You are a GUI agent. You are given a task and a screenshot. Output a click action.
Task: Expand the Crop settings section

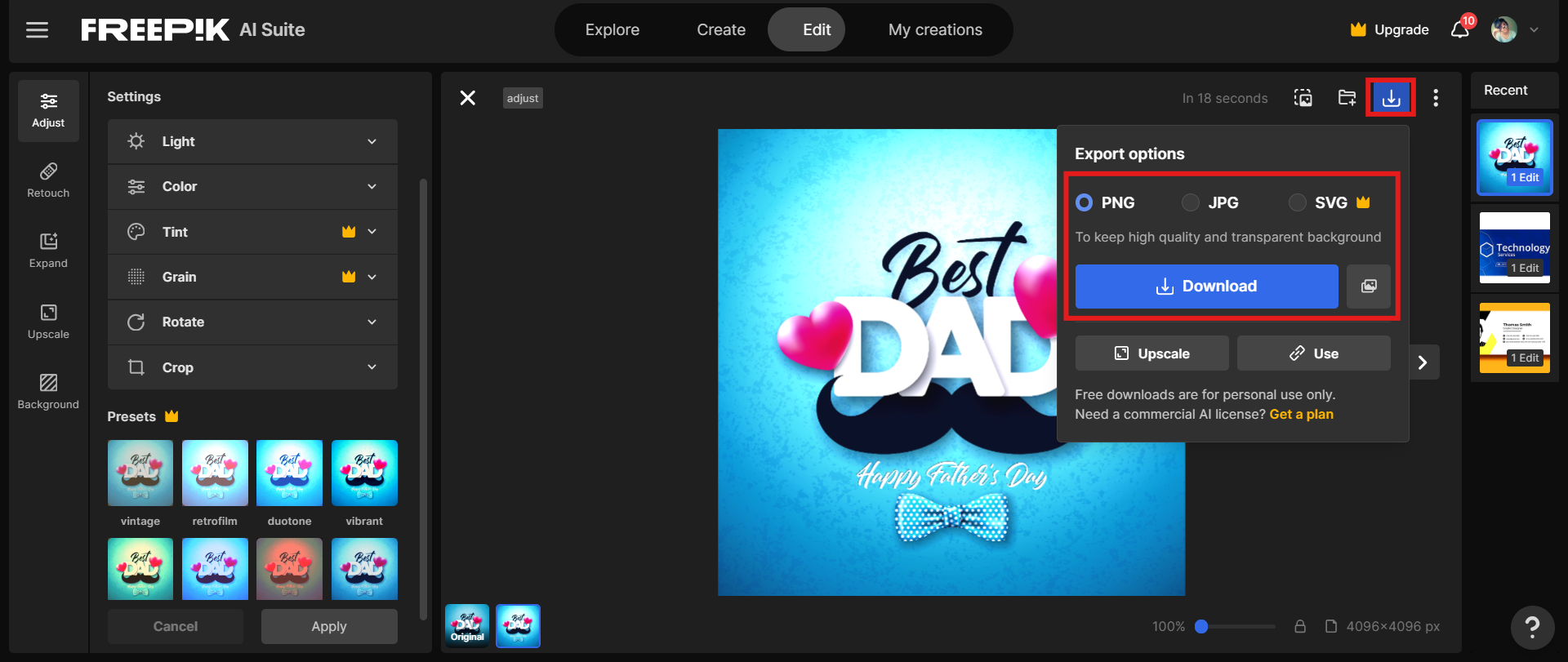tap(252, 367)
